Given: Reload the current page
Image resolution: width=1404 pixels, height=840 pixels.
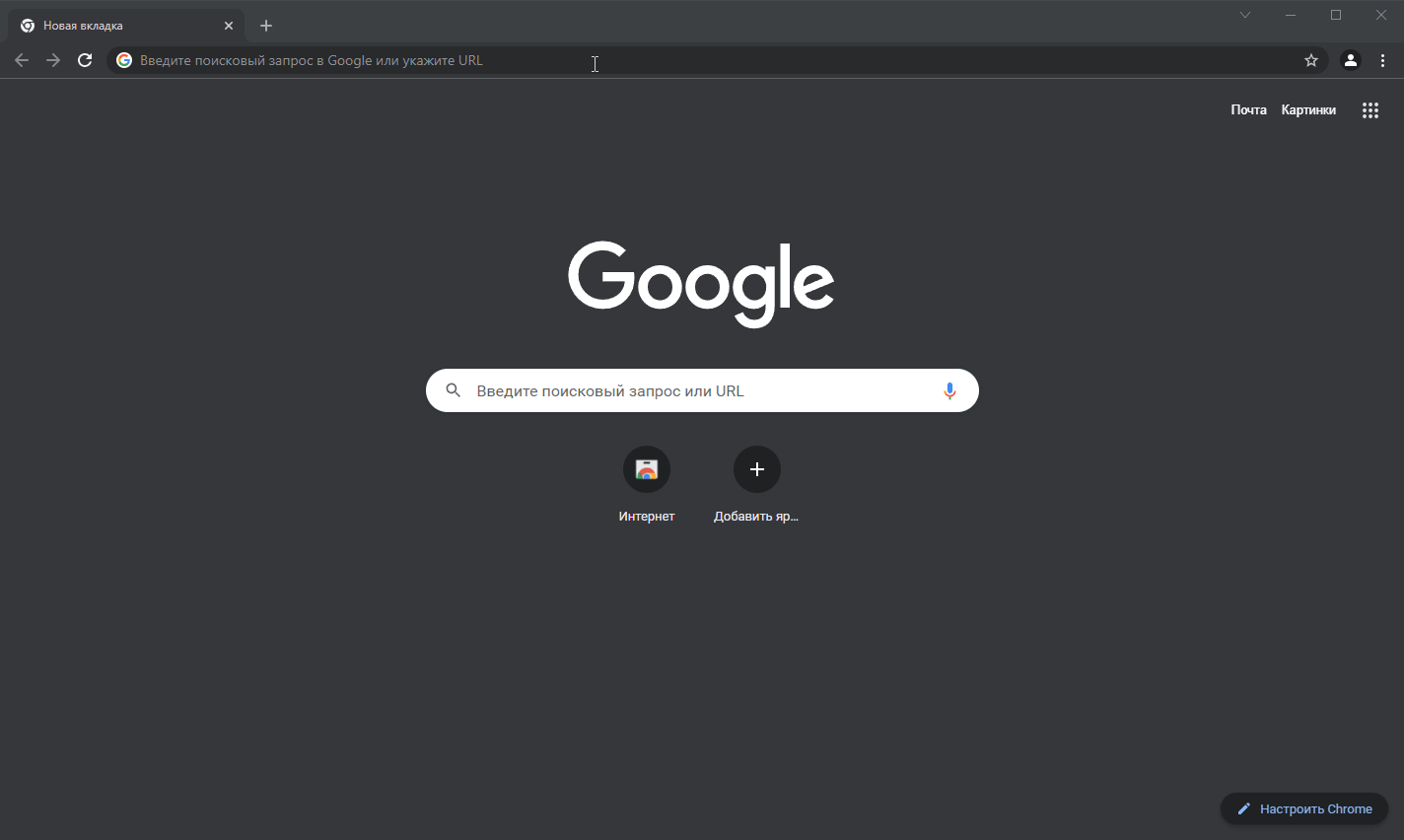Looking at the screenshot, I should [85, 60].
